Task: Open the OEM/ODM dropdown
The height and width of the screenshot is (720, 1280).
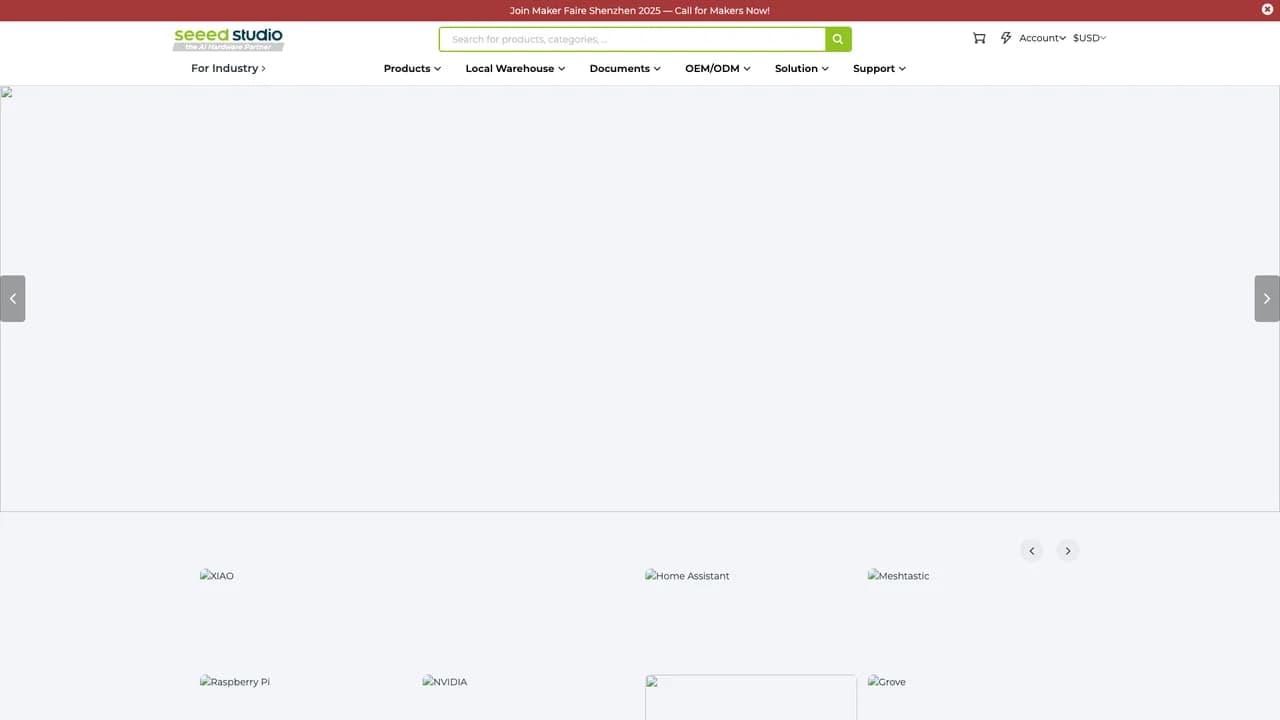Action: (x=717, y=69)
